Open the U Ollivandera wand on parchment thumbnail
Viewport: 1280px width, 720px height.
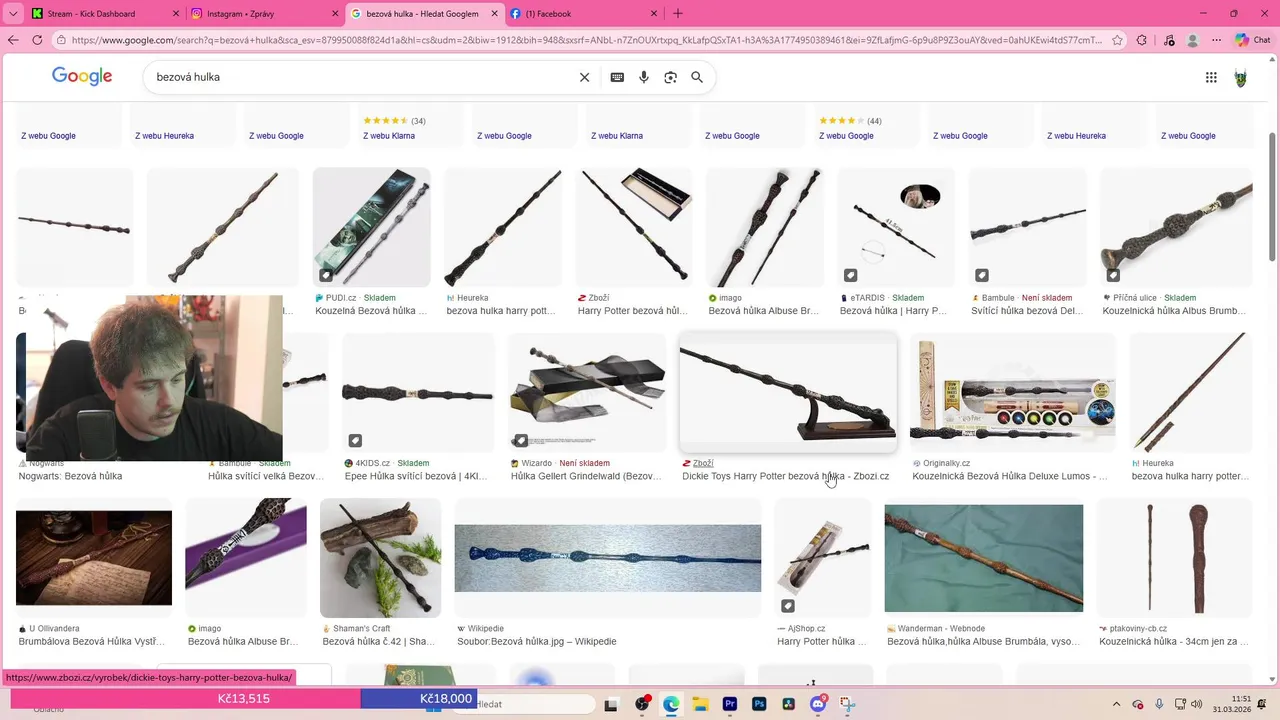94,558
